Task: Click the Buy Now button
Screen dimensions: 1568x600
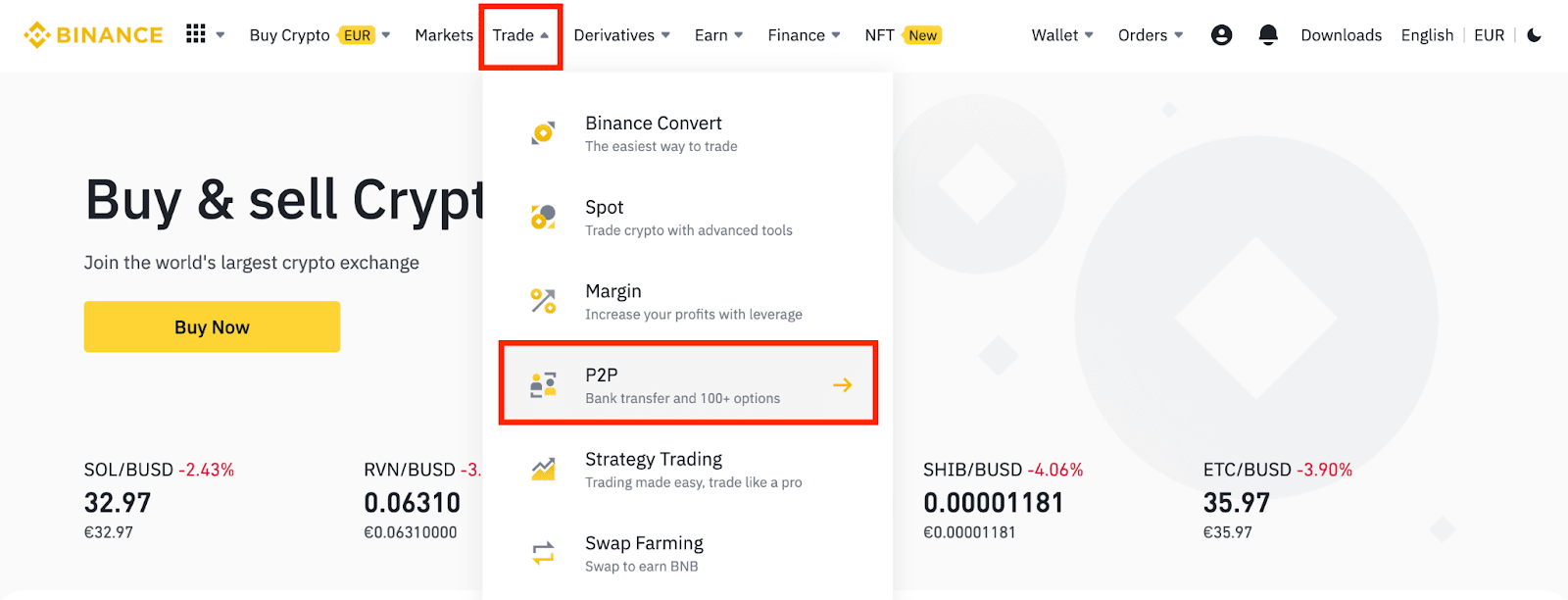Action: point(211,326)
